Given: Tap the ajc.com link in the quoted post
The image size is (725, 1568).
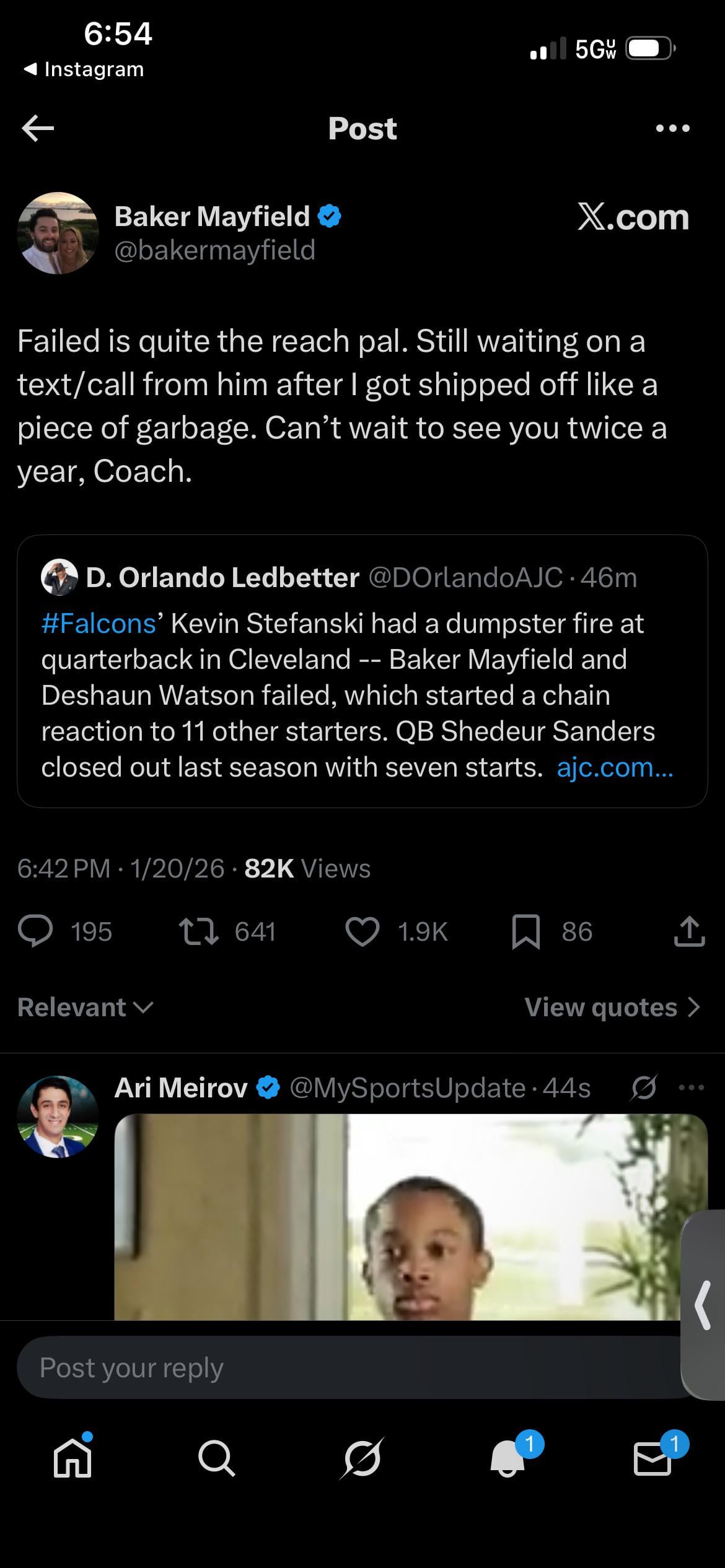Looking at the screenshot, I should click(614, 767).
